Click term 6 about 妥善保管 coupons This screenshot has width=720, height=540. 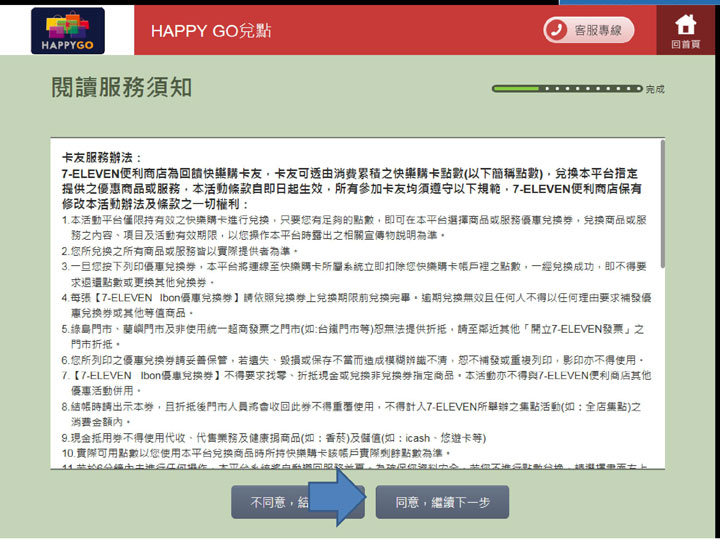[353, 360]
